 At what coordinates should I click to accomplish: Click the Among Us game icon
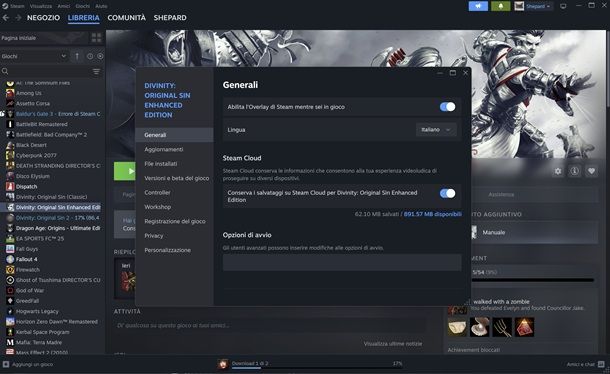pos(10,93)
